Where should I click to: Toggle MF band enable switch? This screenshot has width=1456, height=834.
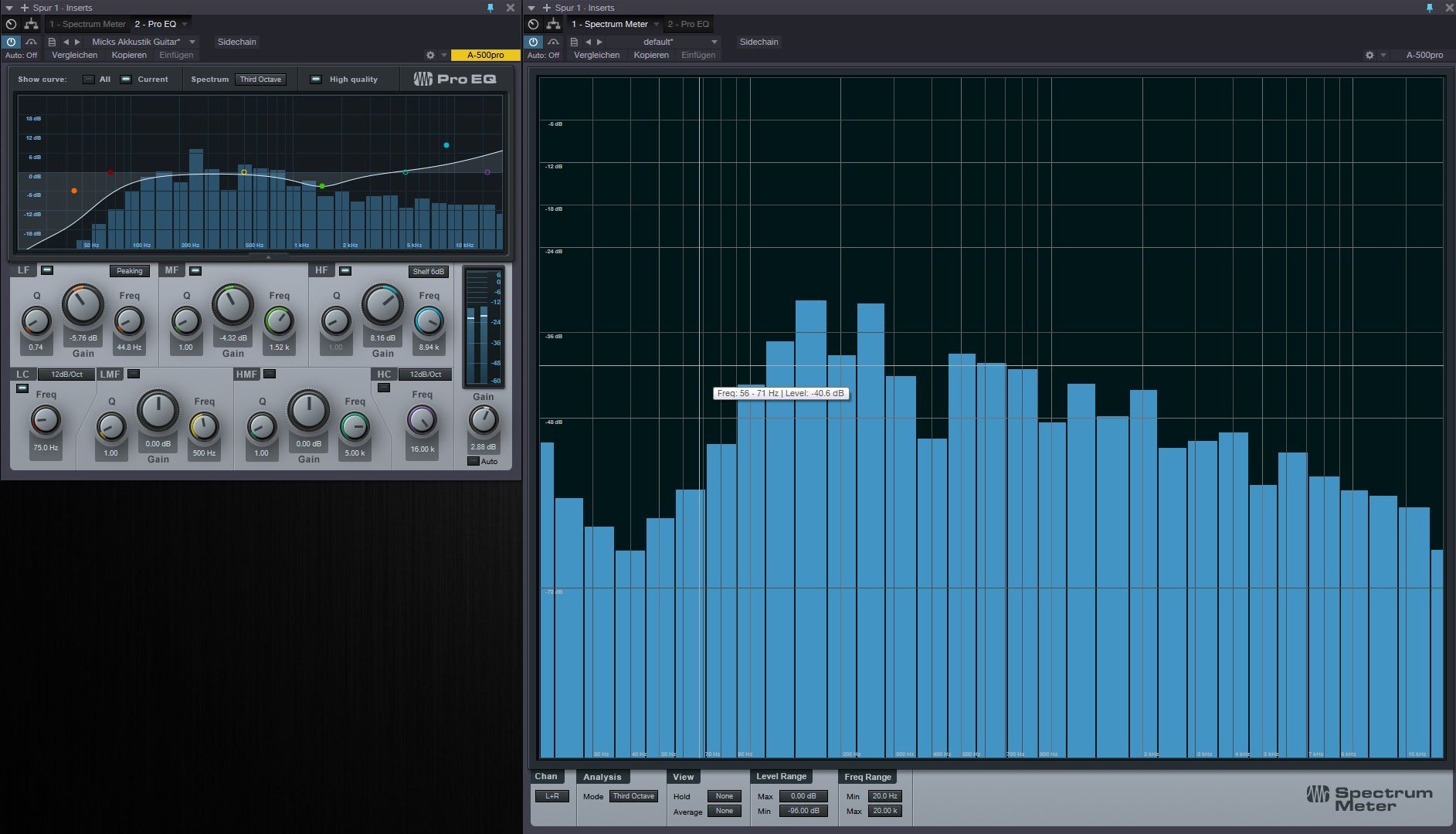195,270
